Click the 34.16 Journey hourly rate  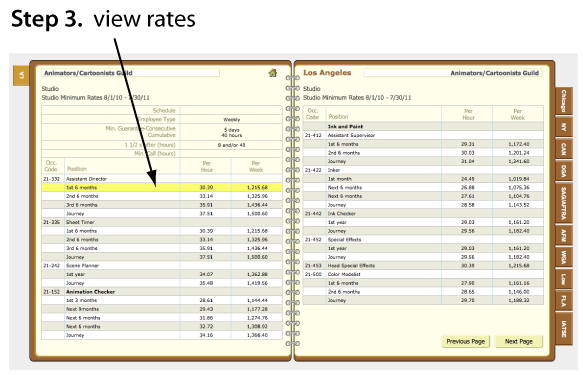tap(206, 335)
